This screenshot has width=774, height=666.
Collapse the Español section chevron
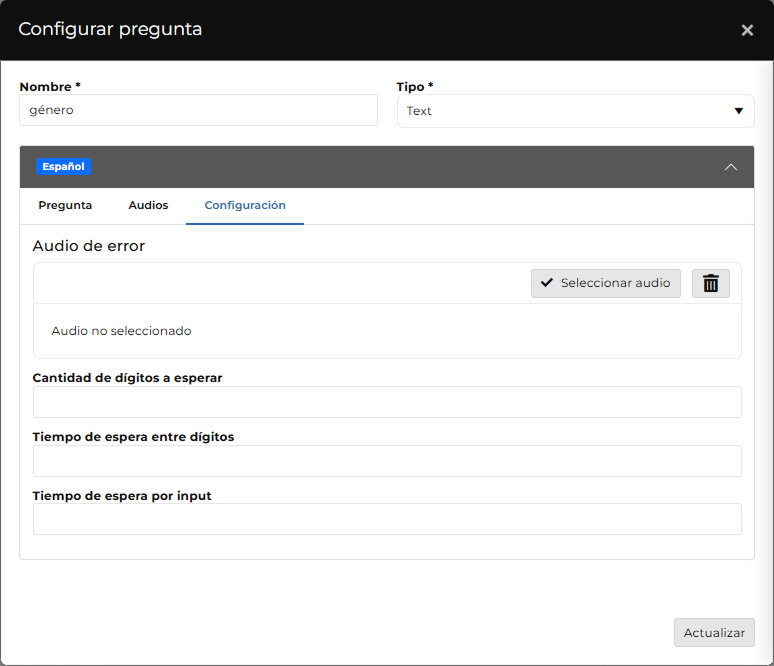click(x=731, y=167)
